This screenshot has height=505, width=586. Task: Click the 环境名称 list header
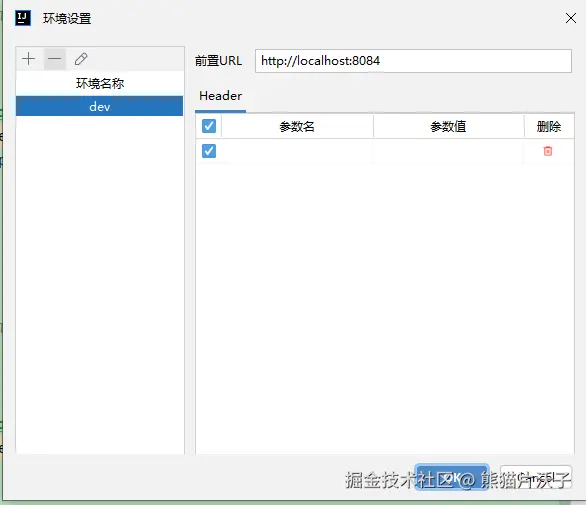(x=99, y=83)
